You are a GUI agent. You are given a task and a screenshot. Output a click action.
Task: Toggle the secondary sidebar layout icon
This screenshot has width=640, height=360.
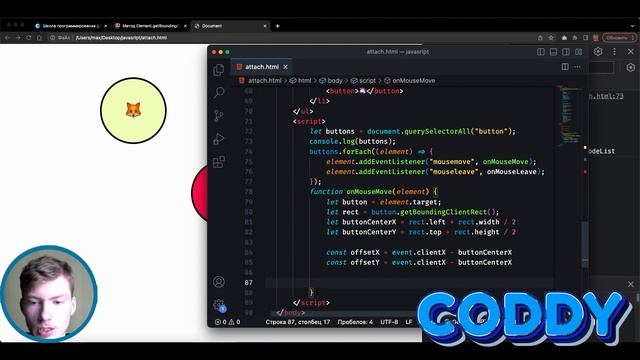(566, 52)
